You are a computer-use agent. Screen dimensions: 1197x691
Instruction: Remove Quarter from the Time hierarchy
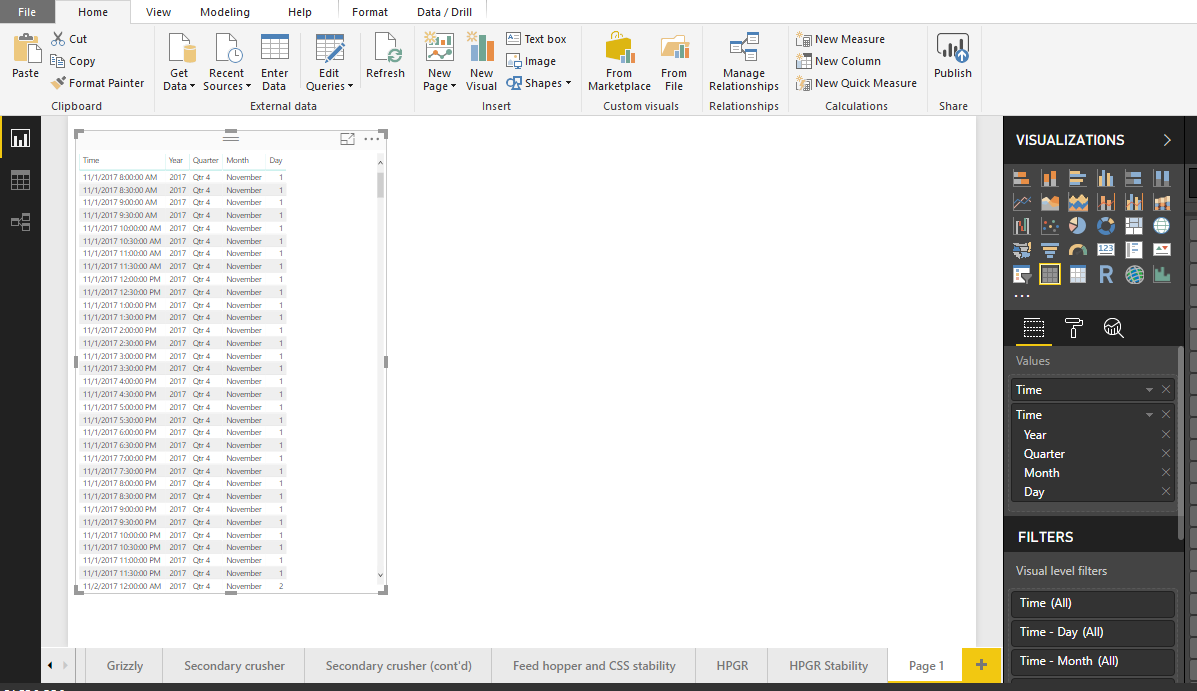[x=1166, y=454]
